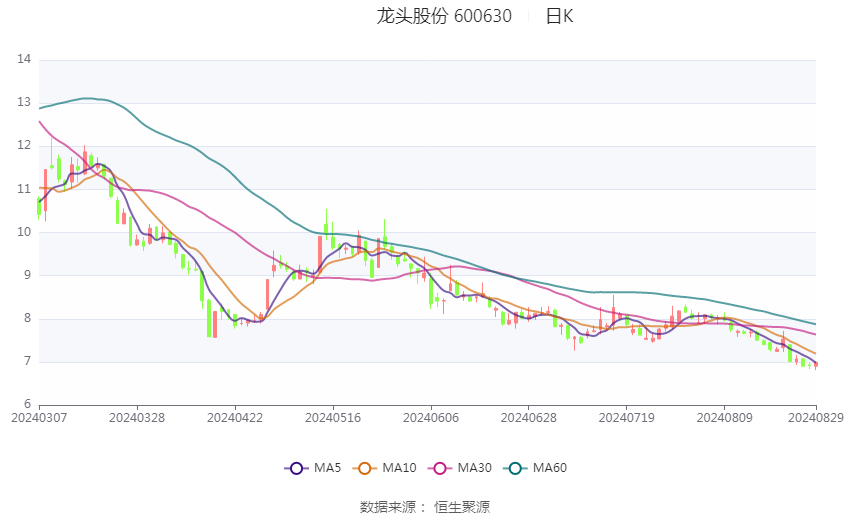Click the y-axis value 10
This screenshot has height=517, width=850.
pyautogui.click(x=24, y=231)
